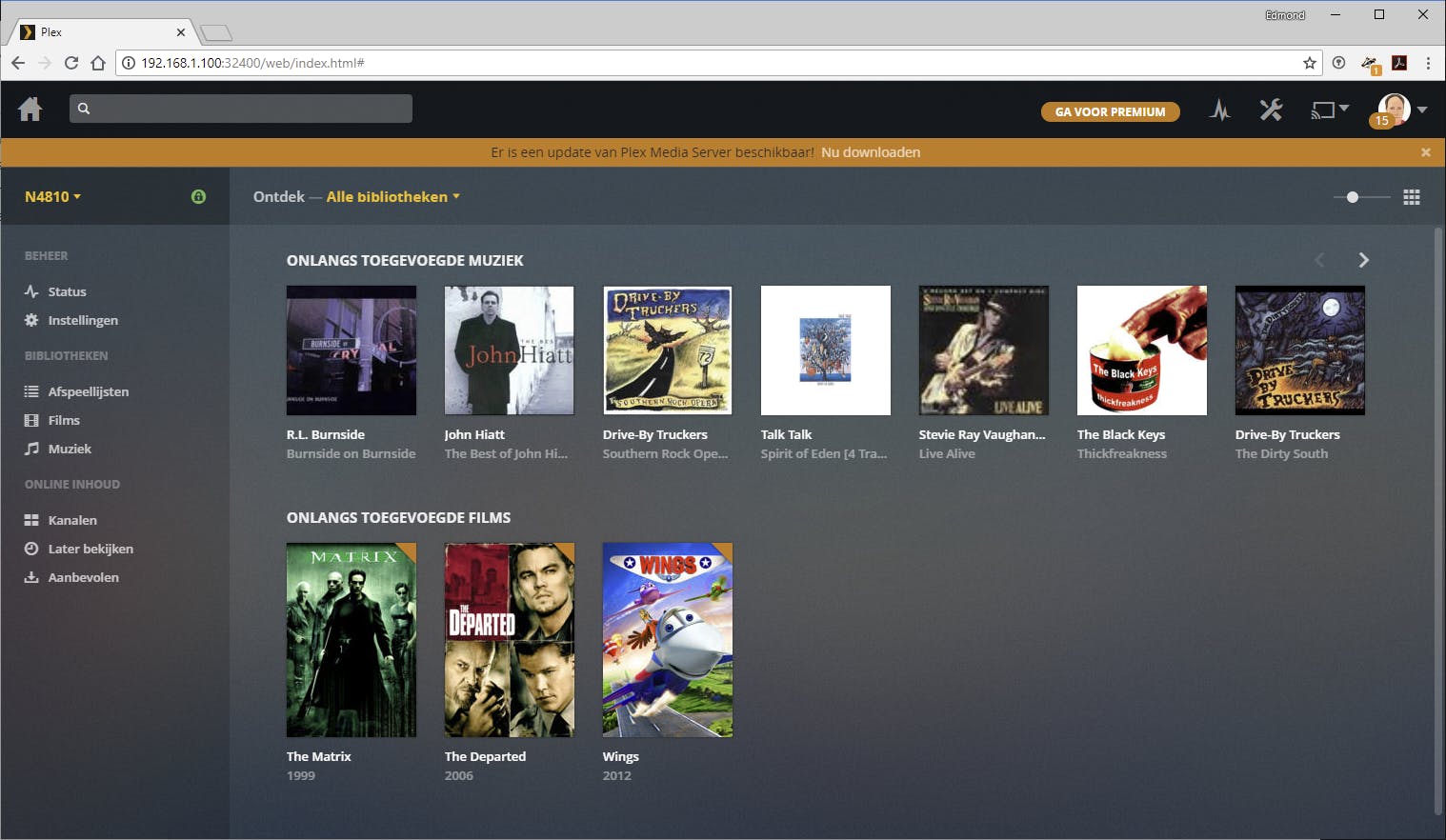Open the Films library
Screen dimensions: 1446x840
(64, 420)
